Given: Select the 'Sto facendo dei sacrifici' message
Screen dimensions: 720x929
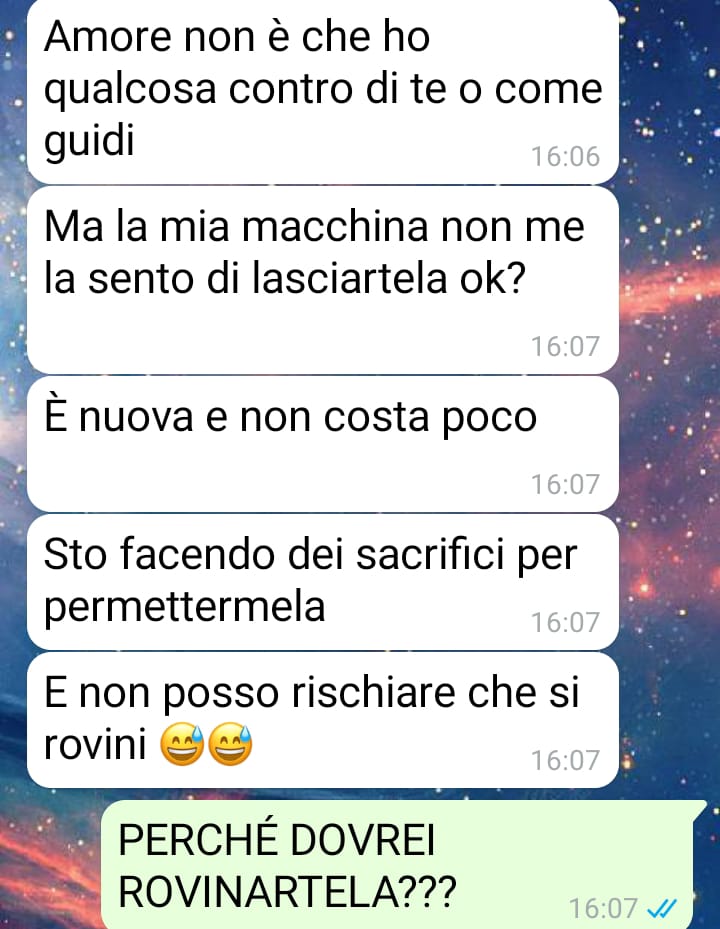Looking at the screenshot, I should [323, 582].
